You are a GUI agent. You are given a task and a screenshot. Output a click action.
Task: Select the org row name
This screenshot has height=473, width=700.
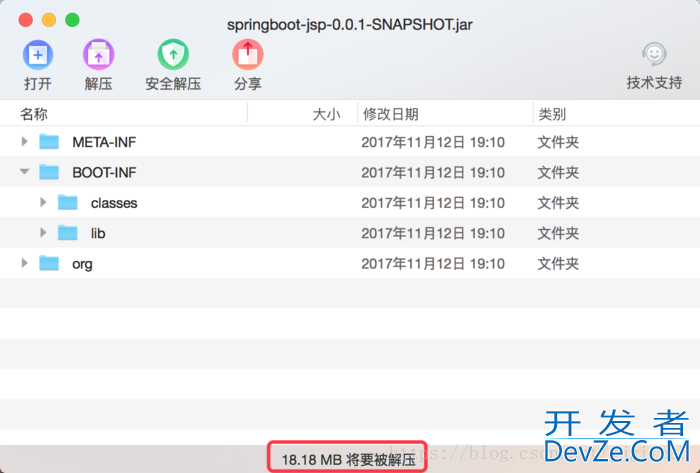[82, 264]
